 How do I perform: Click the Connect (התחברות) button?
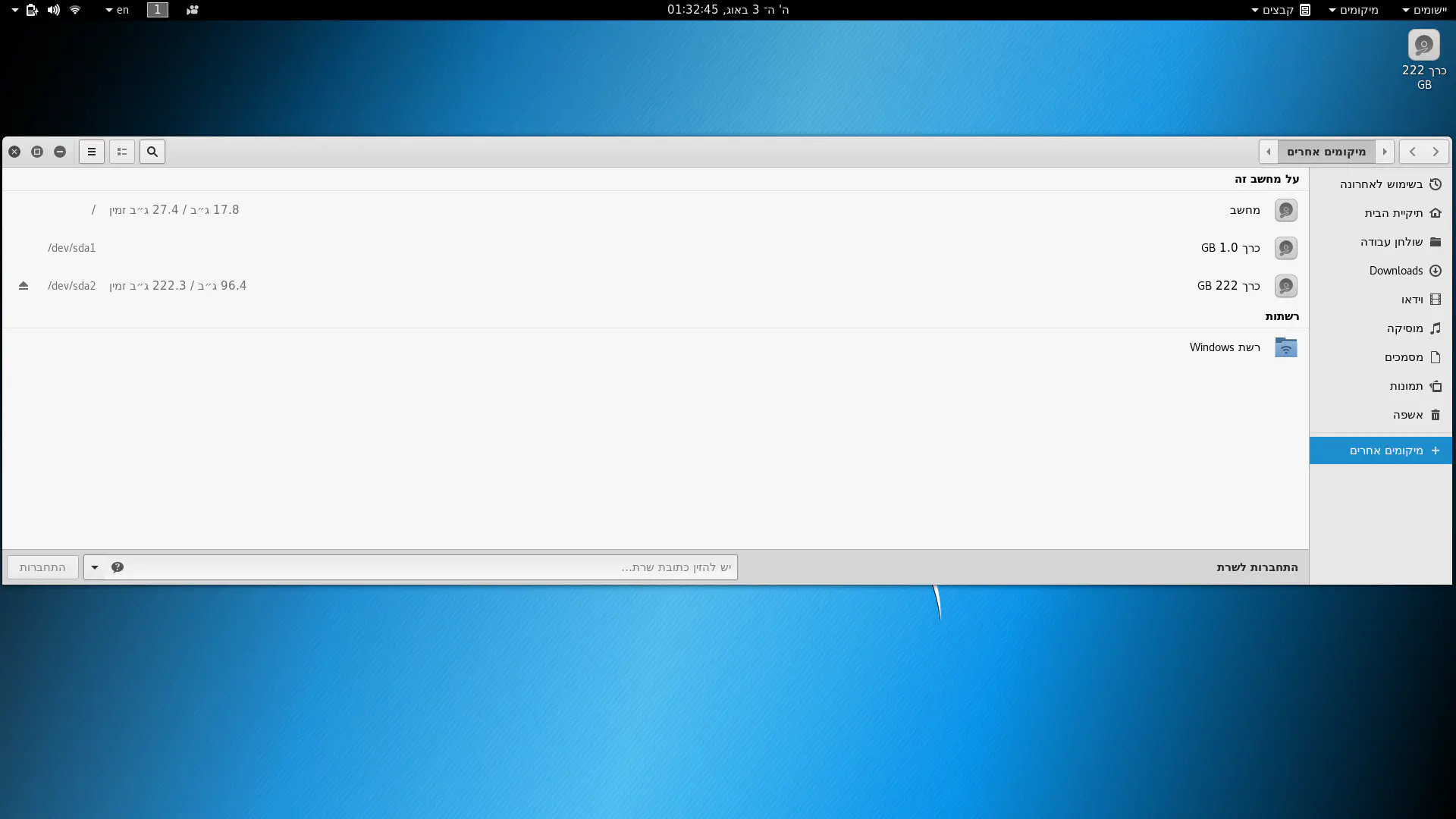point(42,567)
